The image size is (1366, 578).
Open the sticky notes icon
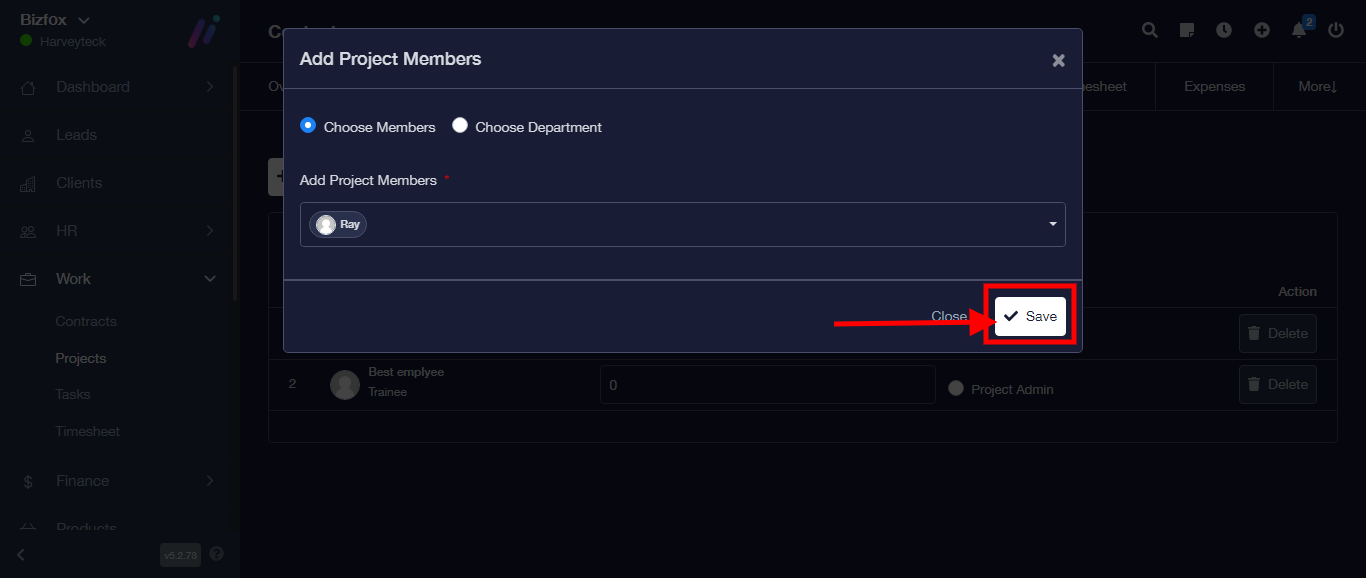point(1187,30)
